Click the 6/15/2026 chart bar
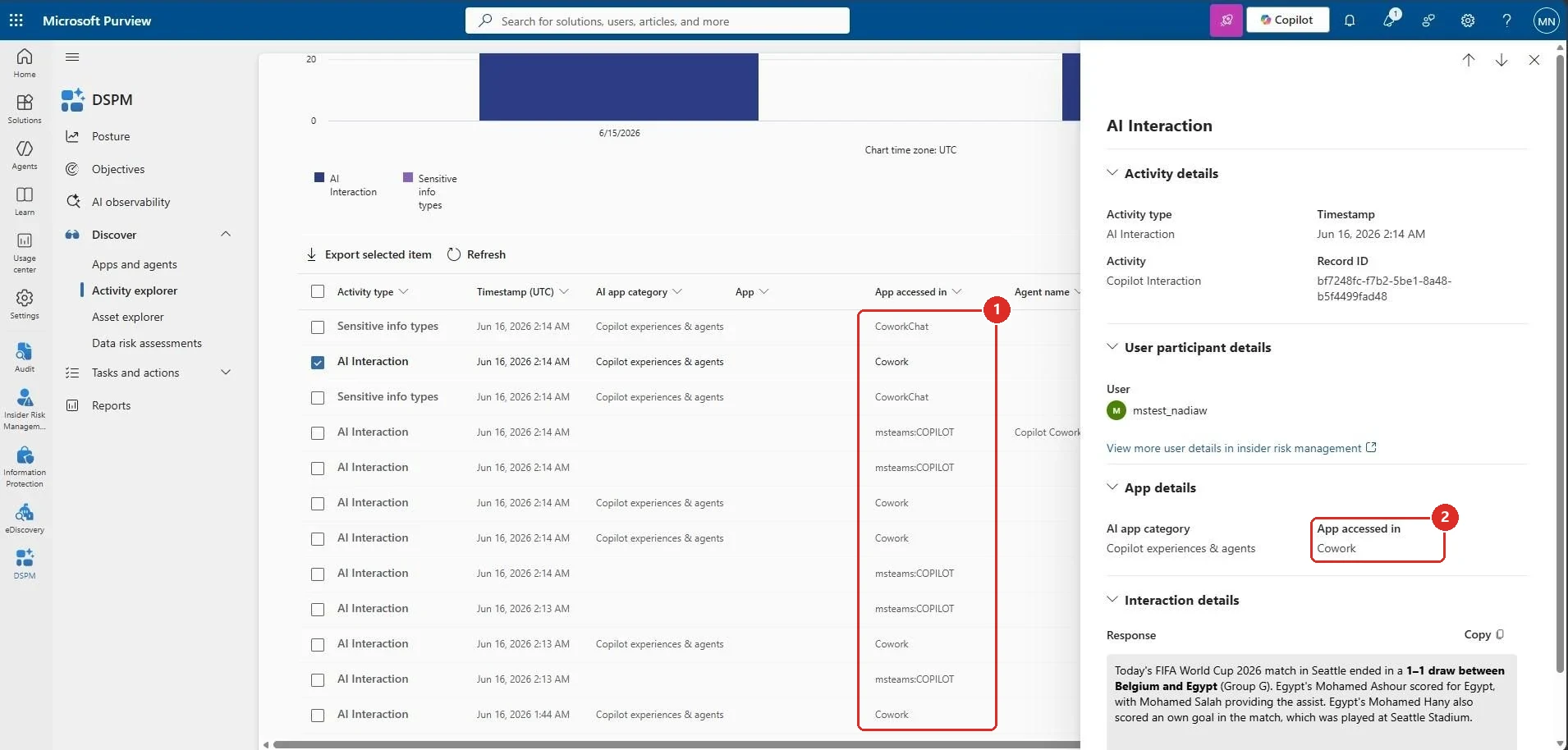The width and height of the screenshot is (1568, 750). [x=619, y=87]
